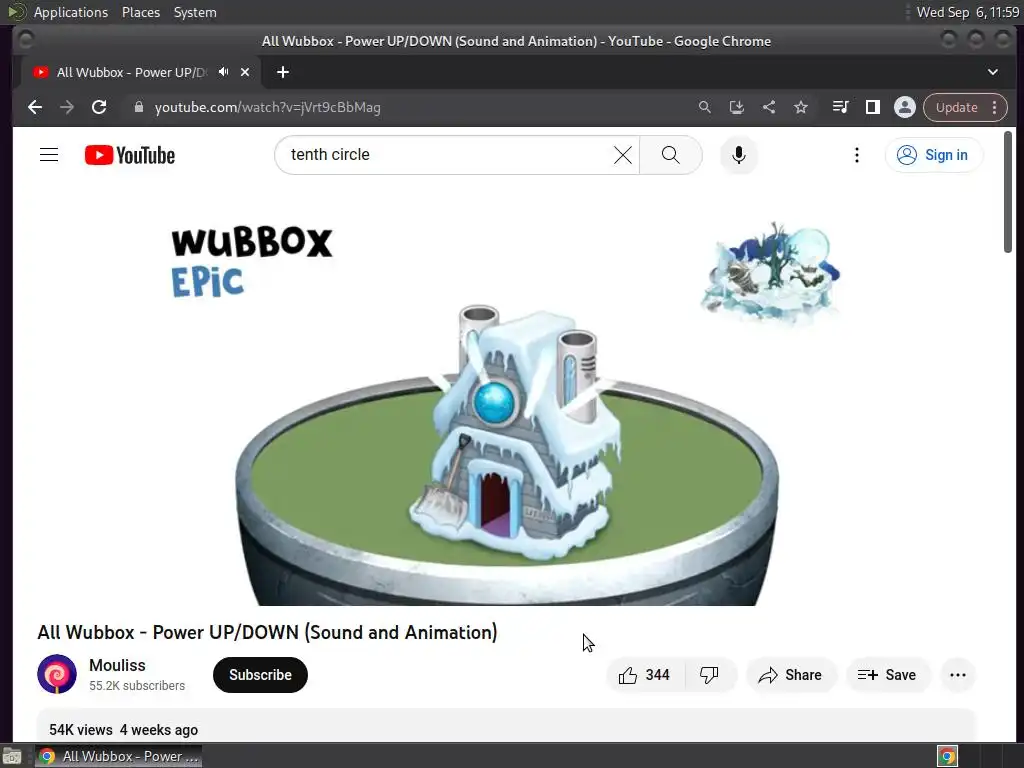The height and width of the screenshot is (768, 1024).
Task: Go to YouTube home via logo
Action: click(x=130, y=155)
